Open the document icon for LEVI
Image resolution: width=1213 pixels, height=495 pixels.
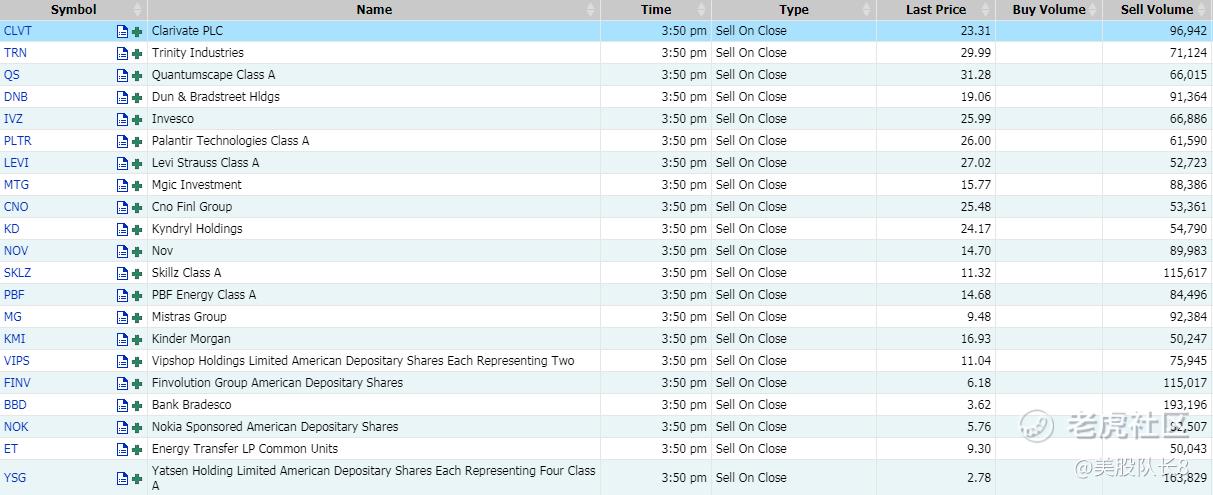(x=122, y=164)
